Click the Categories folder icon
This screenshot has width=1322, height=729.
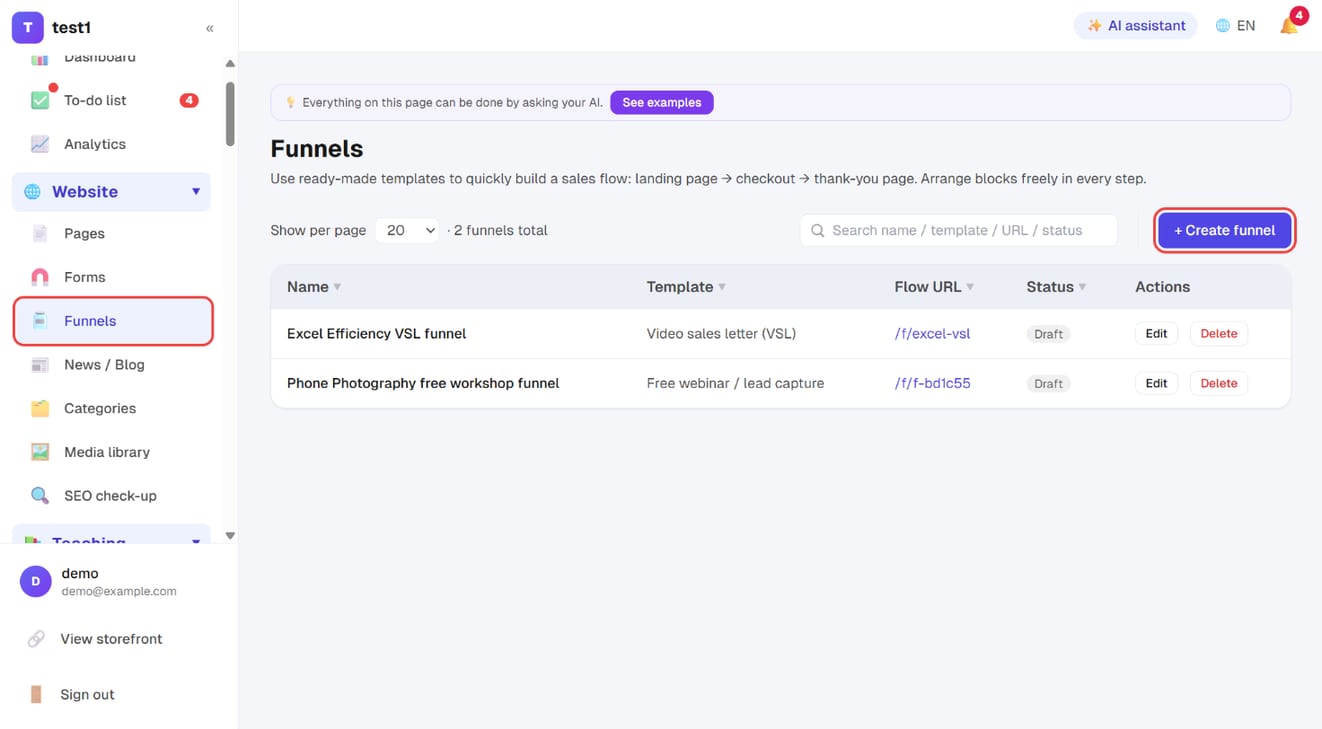(40, 408)
